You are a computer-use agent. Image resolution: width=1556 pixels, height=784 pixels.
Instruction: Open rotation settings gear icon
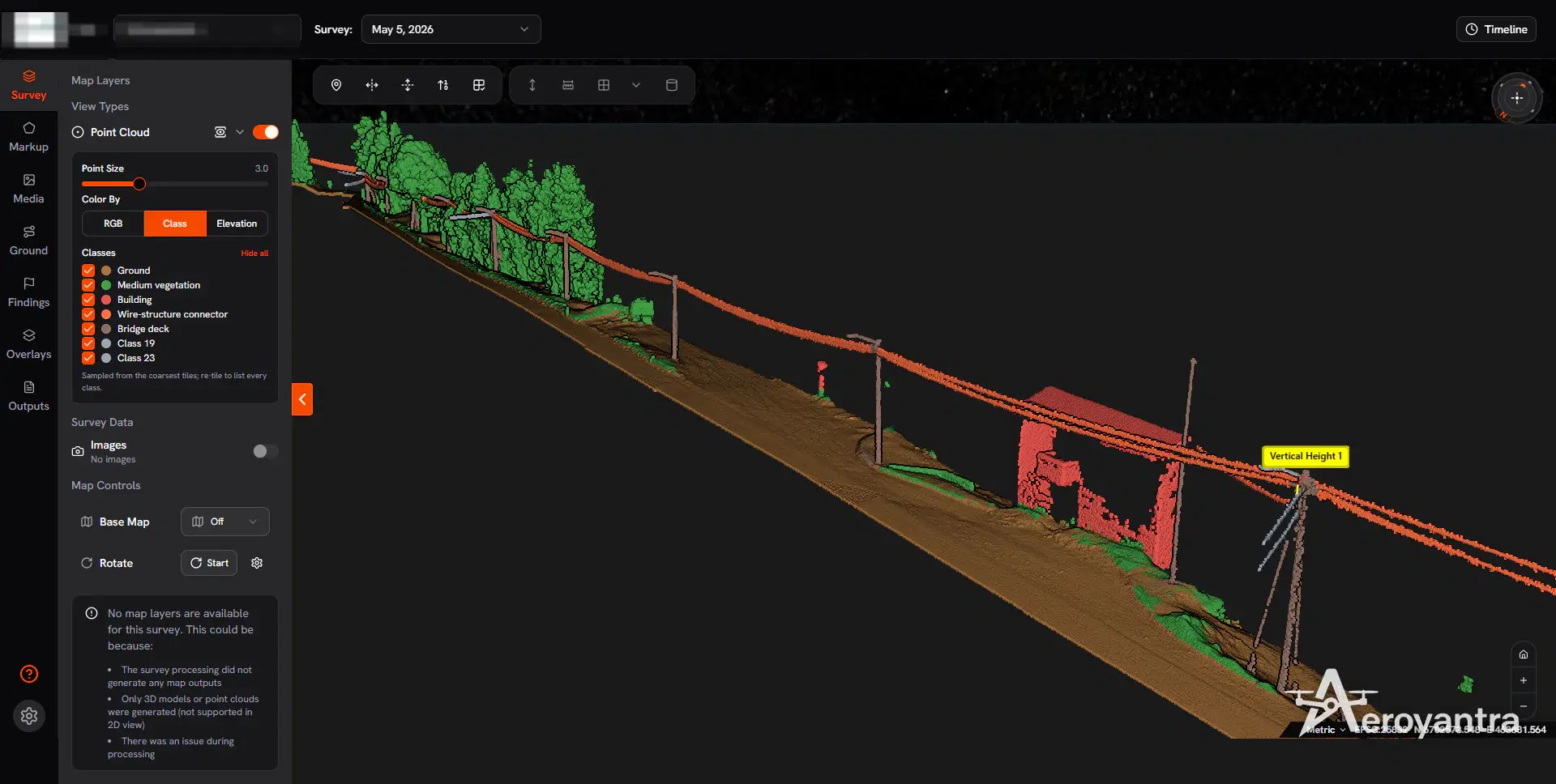(257, 563)
